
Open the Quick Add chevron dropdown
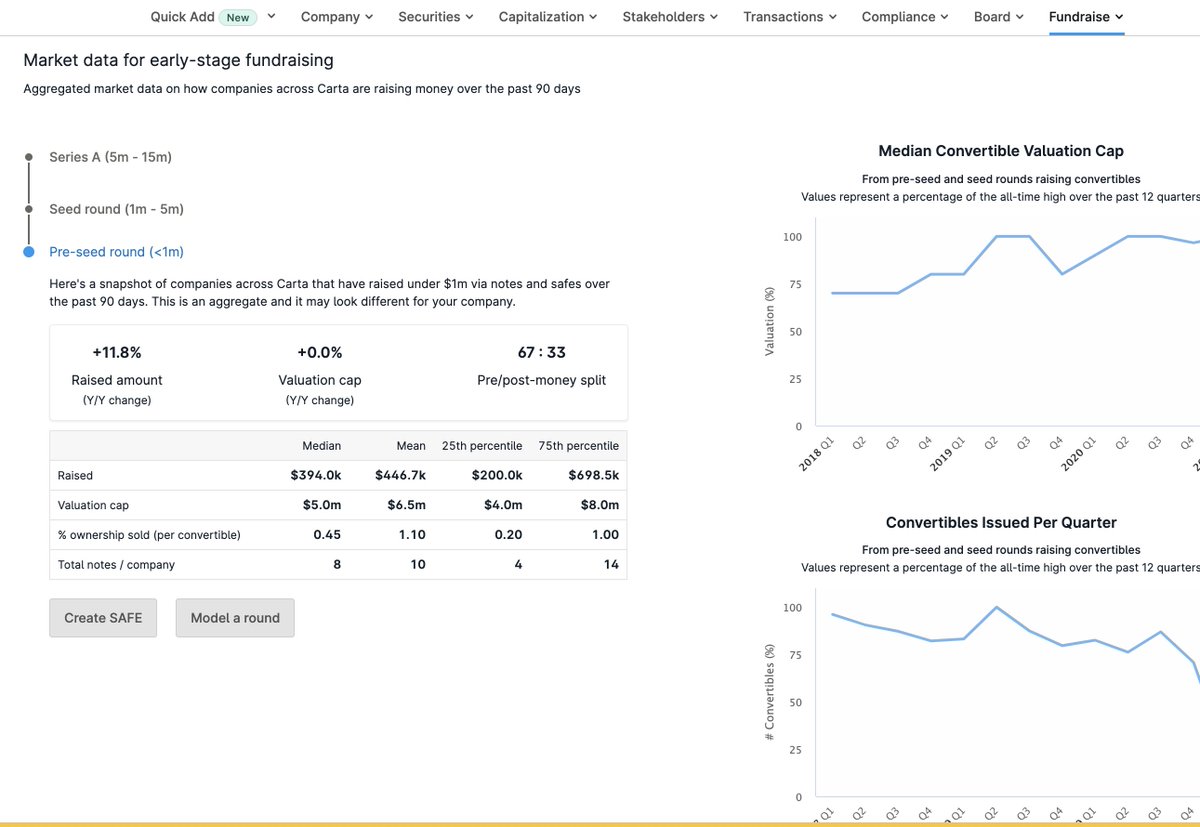click(x=271, y=16)
